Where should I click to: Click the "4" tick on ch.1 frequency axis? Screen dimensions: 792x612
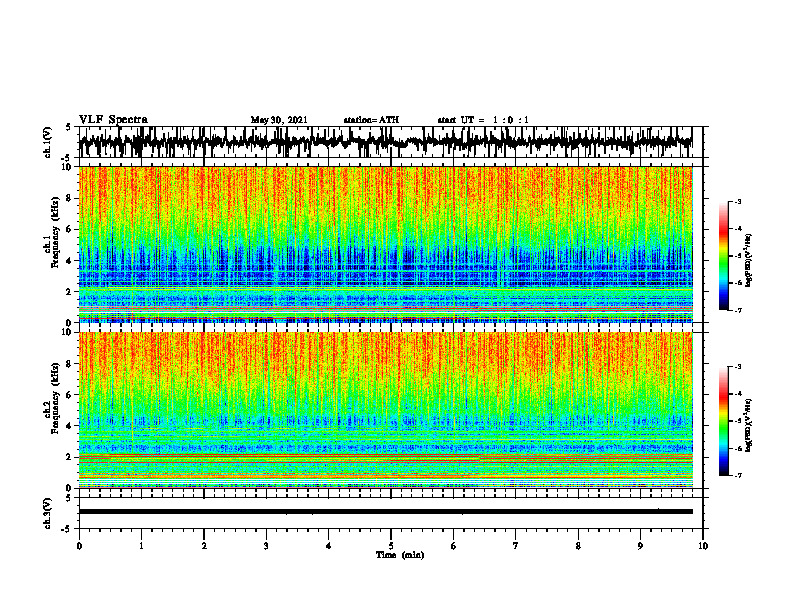coord(69,261)
